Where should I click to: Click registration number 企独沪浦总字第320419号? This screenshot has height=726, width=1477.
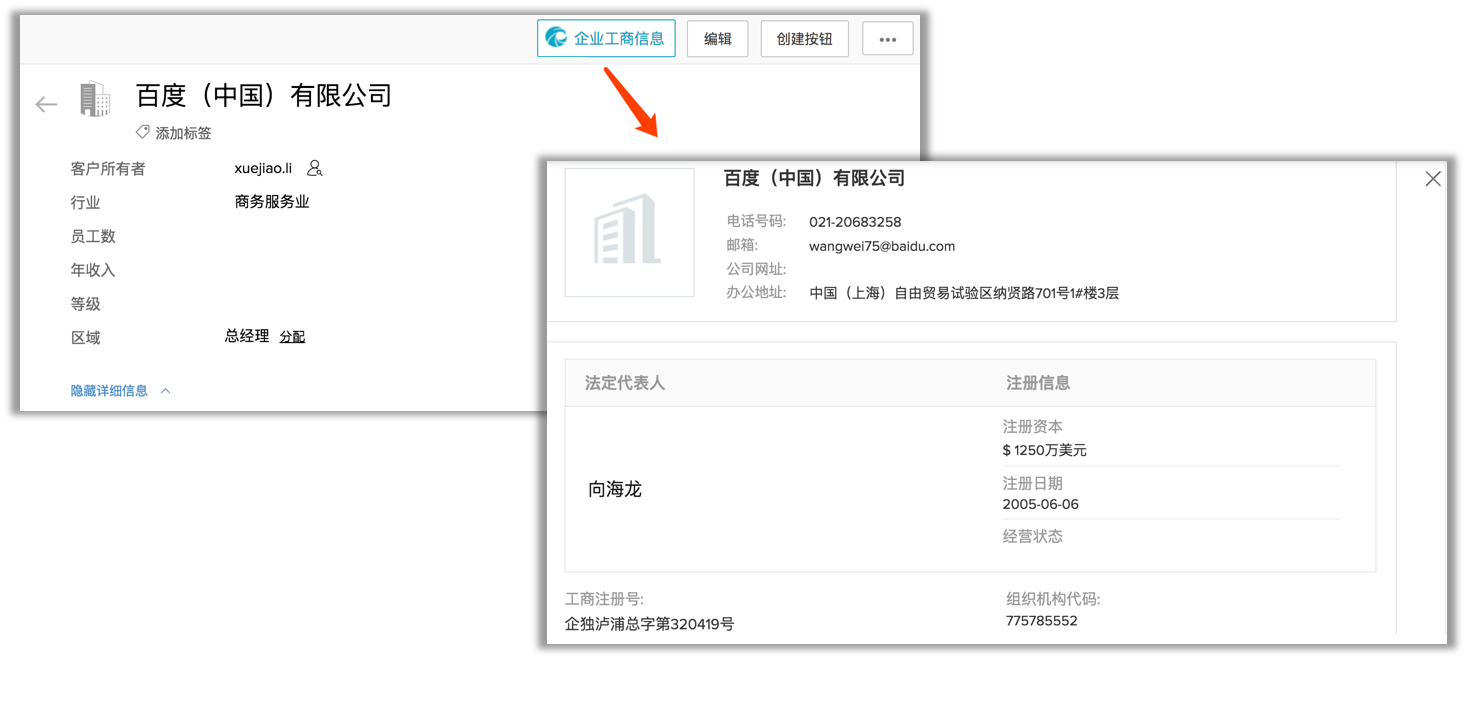[x=650, y=624]
